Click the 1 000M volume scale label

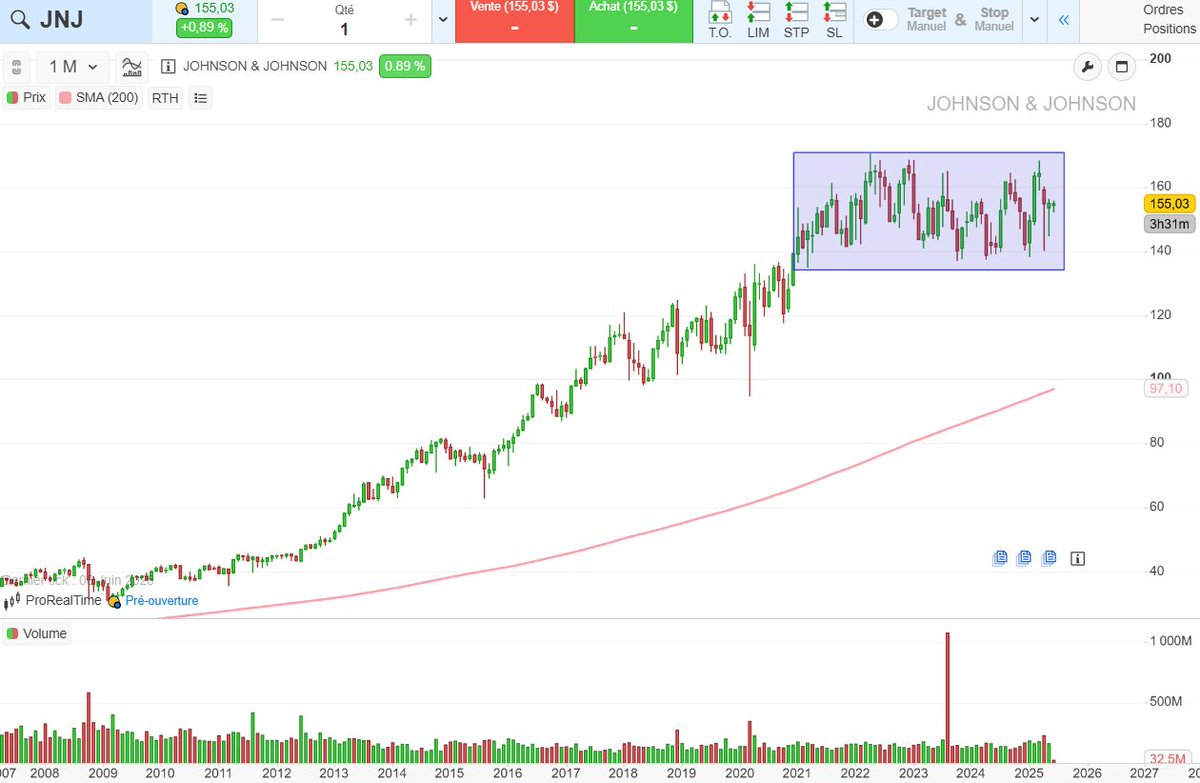tap(1170, 640)
